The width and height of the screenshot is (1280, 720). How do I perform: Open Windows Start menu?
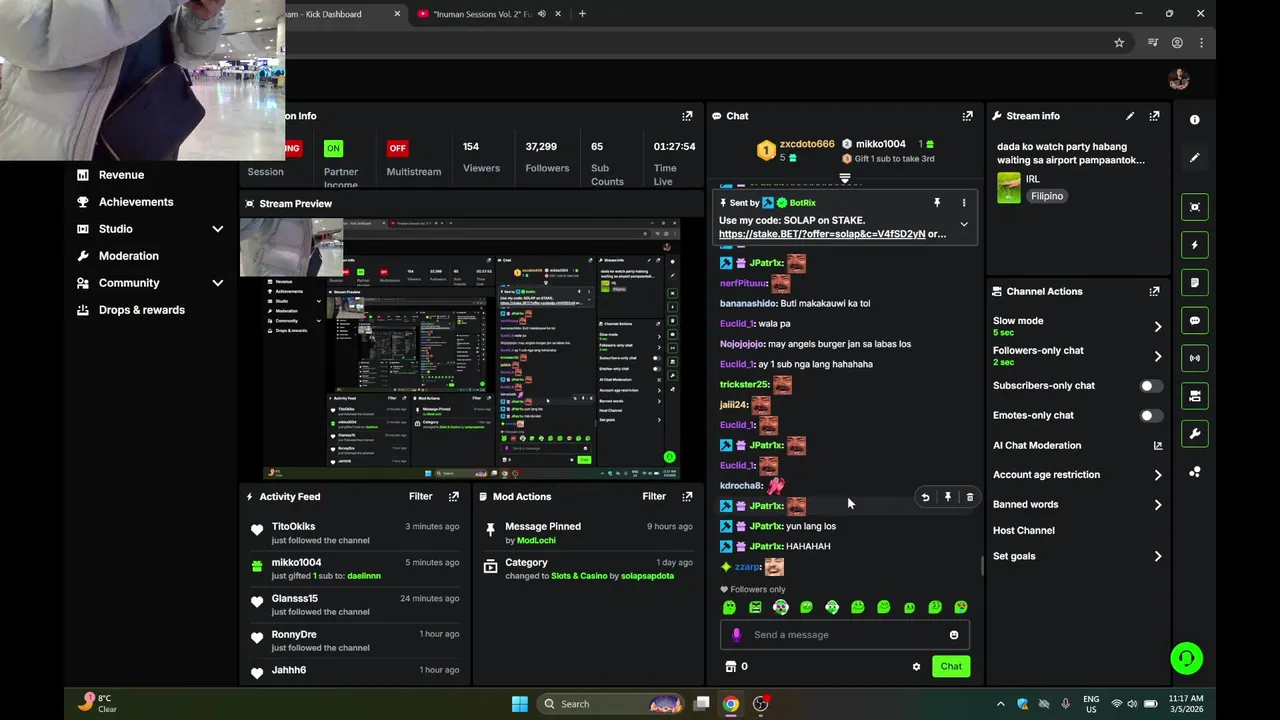point(520,704)
